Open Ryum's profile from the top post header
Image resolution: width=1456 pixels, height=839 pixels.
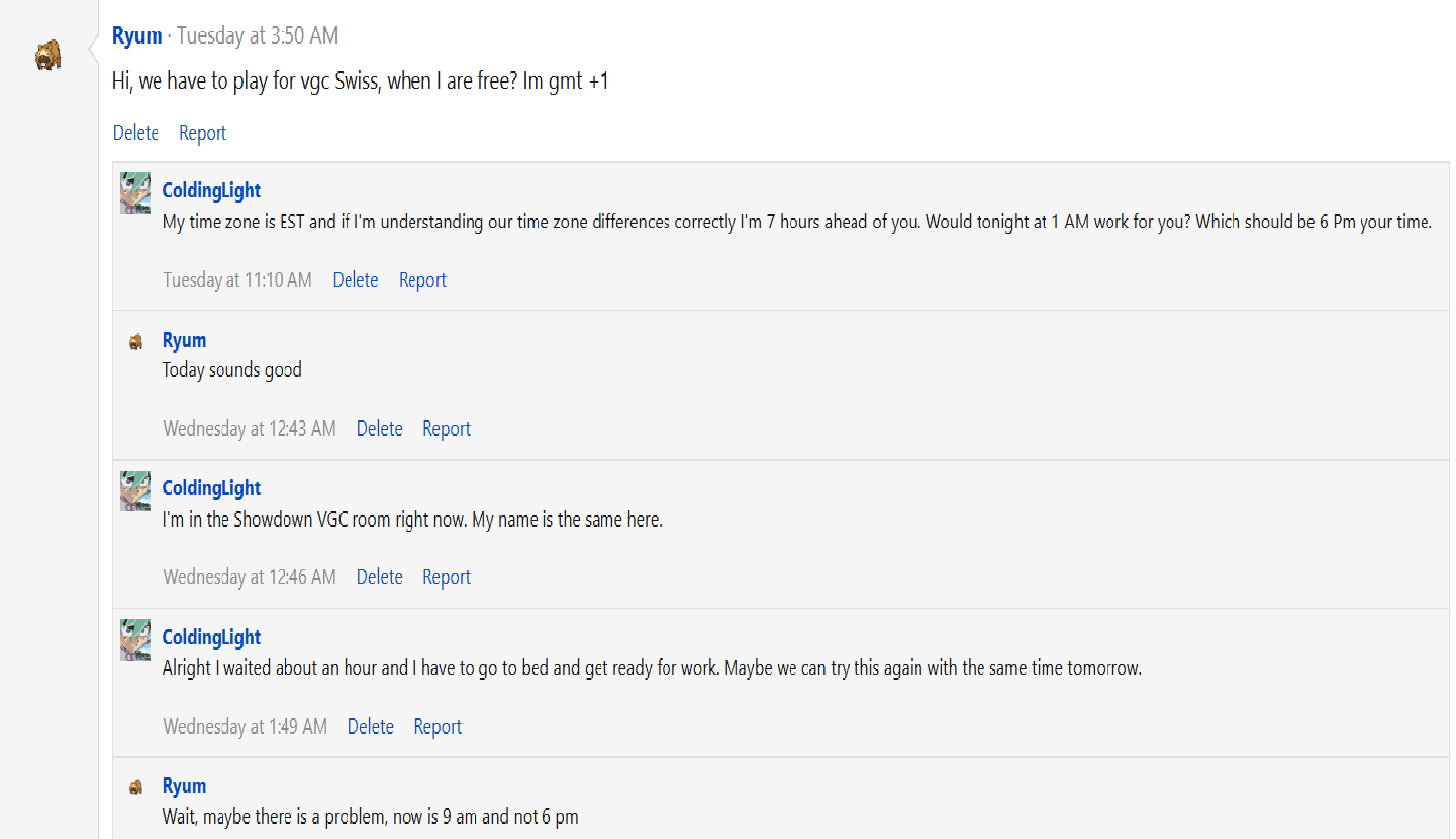137,36
